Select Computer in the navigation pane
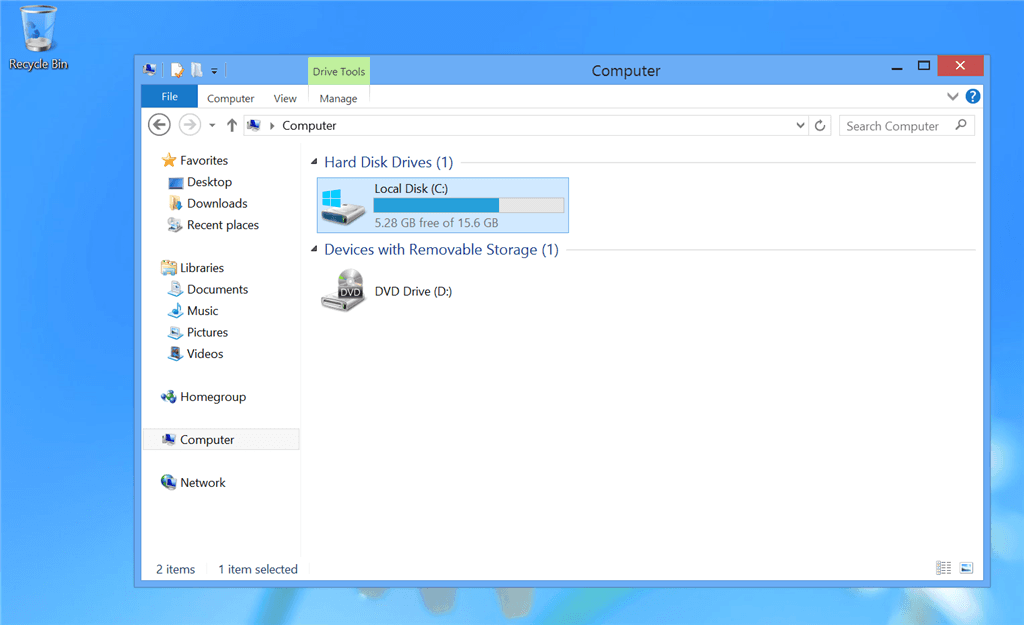1024x625 pixels. tap(221, 440)
